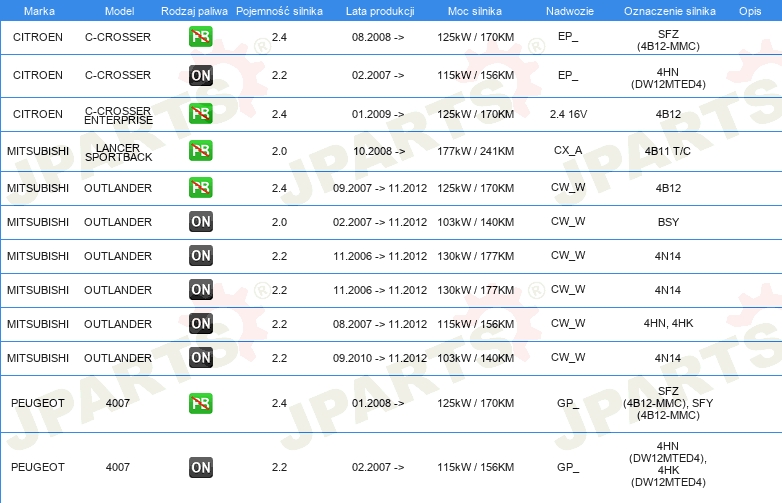Click the EP_ body code in Citroen 2.2 row
Screen dimensions: 782x503
[568, 75]
